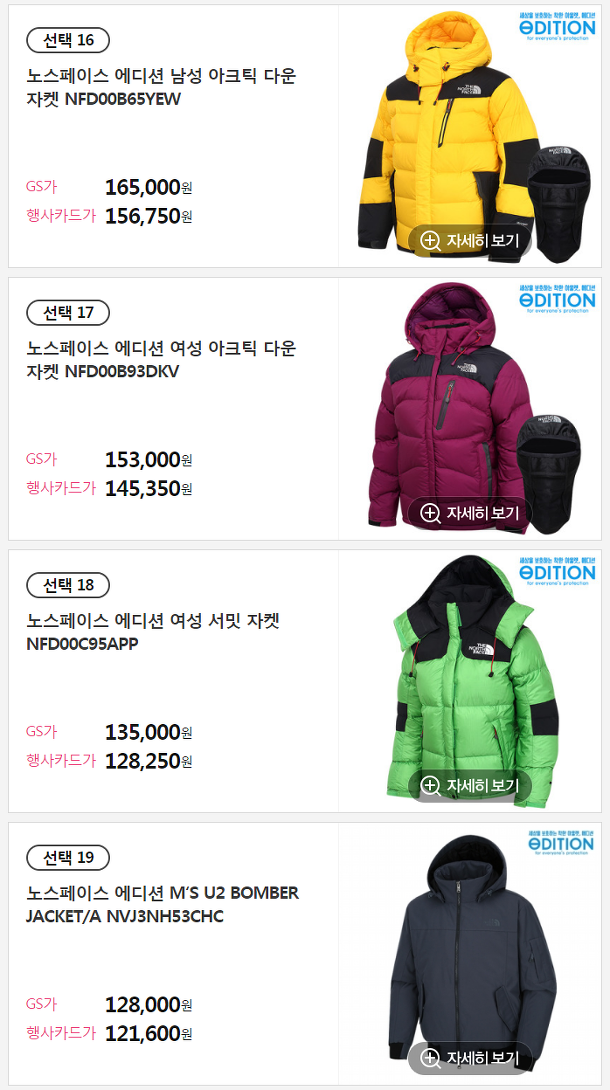Screen dimensions: 610x1090
Task: Select option badge 선택 17
Action: coord(68,313)
